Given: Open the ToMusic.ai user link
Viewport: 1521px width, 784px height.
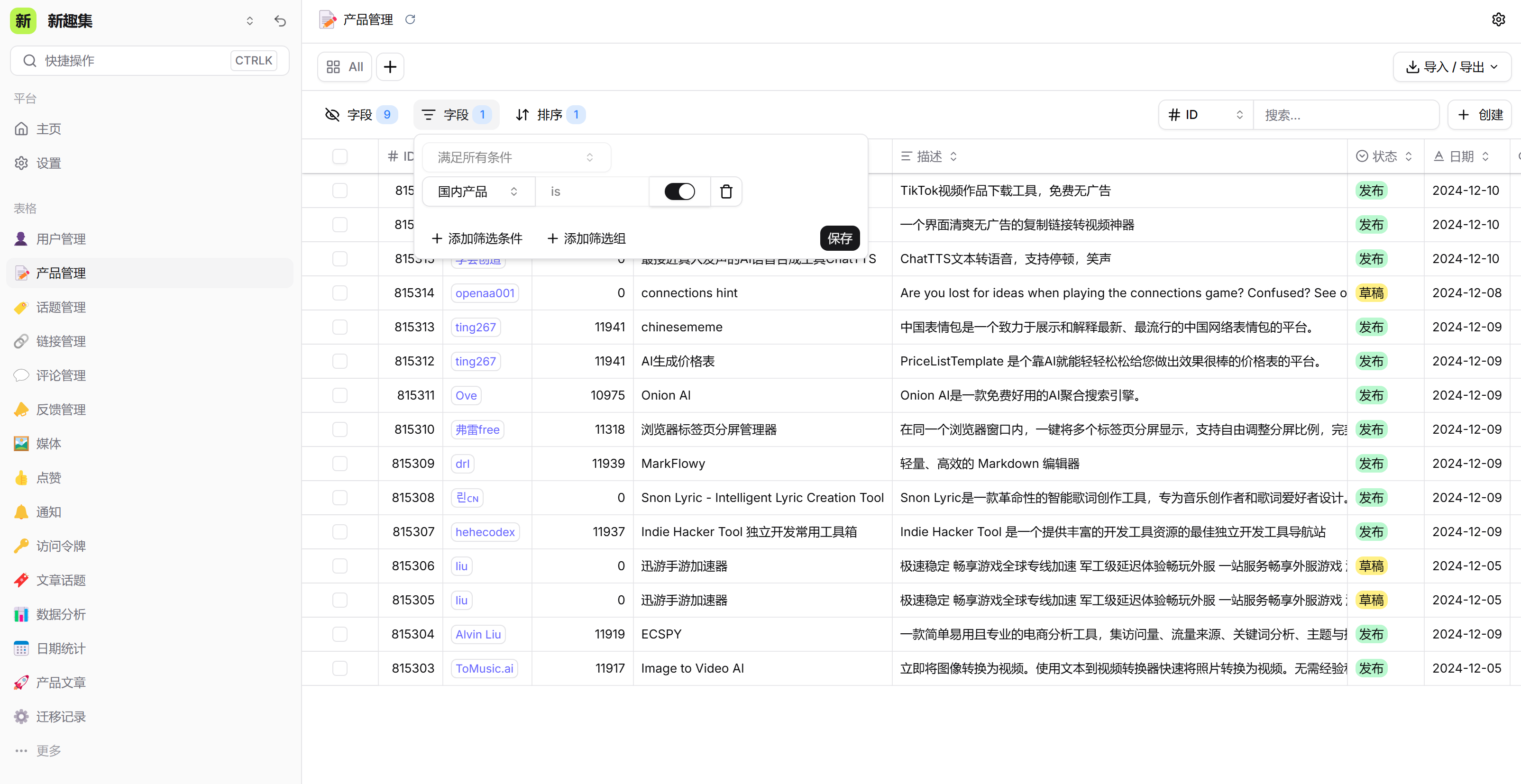Looking at the screenshot, I should (484, 668).
